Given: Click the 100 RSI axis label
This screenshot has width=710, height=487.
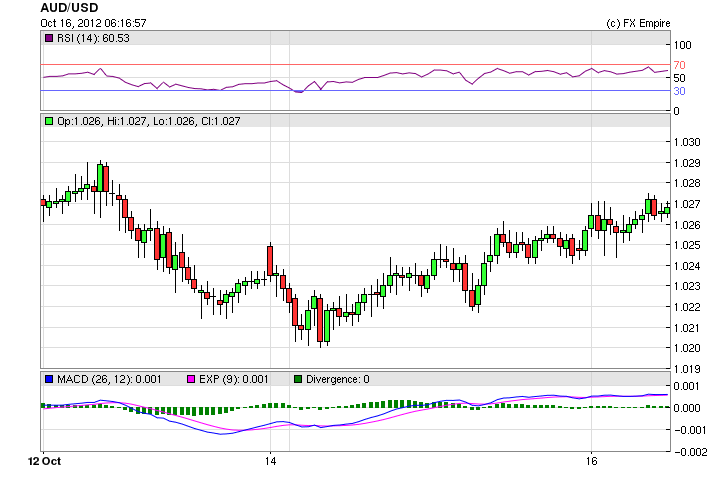Looking at the screenshot, I should 682,45.
